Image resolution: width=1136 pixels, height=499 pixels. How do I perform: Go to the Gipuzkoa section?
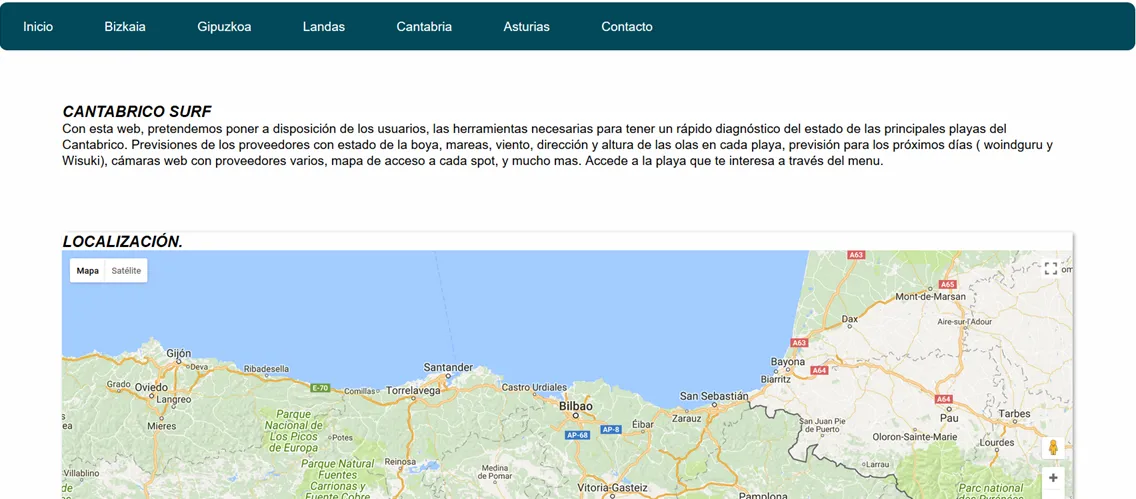pos(224,27)
